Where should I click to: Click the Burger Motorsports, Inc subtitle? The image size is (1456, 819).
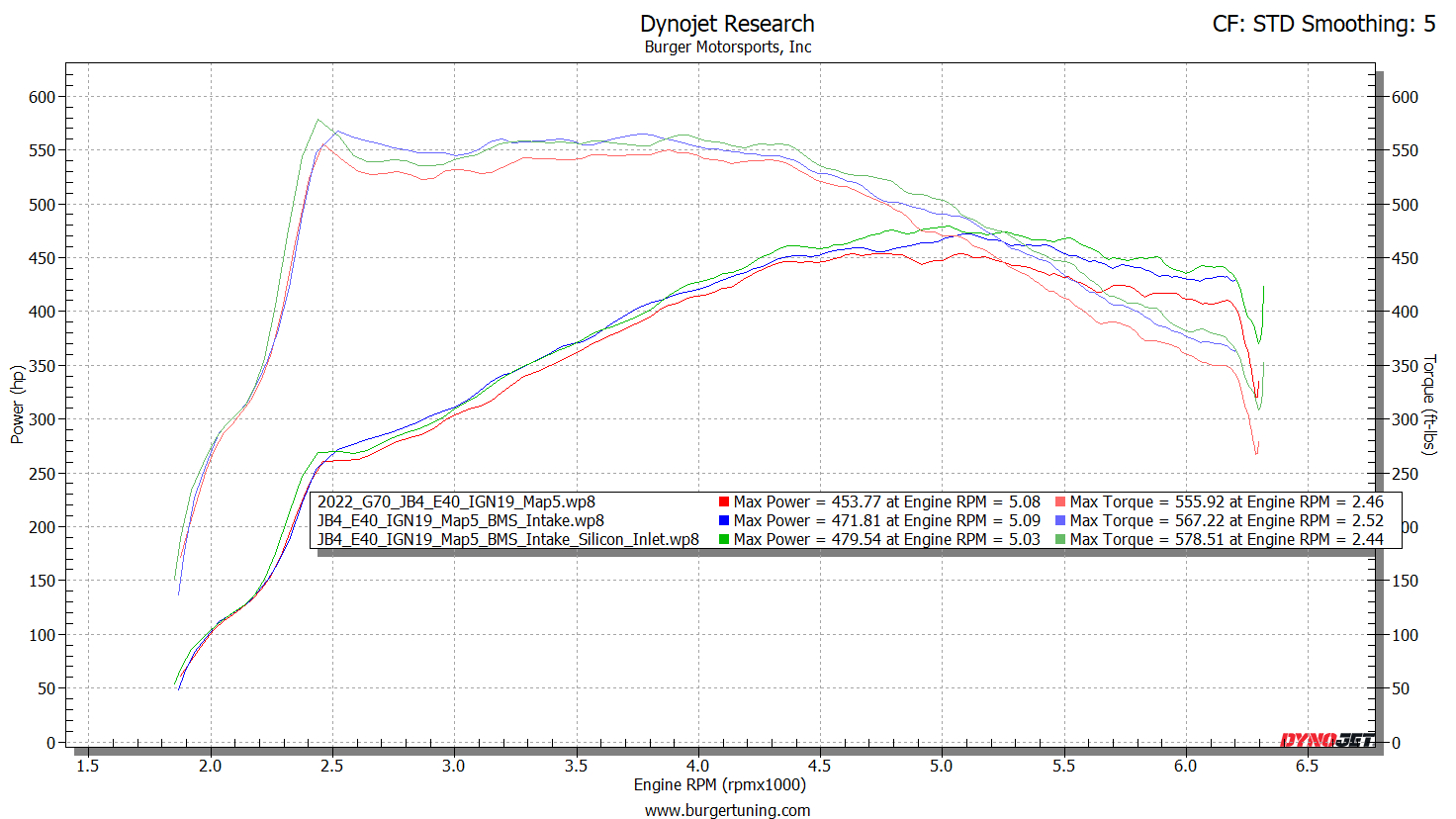[x=727, y=46]
